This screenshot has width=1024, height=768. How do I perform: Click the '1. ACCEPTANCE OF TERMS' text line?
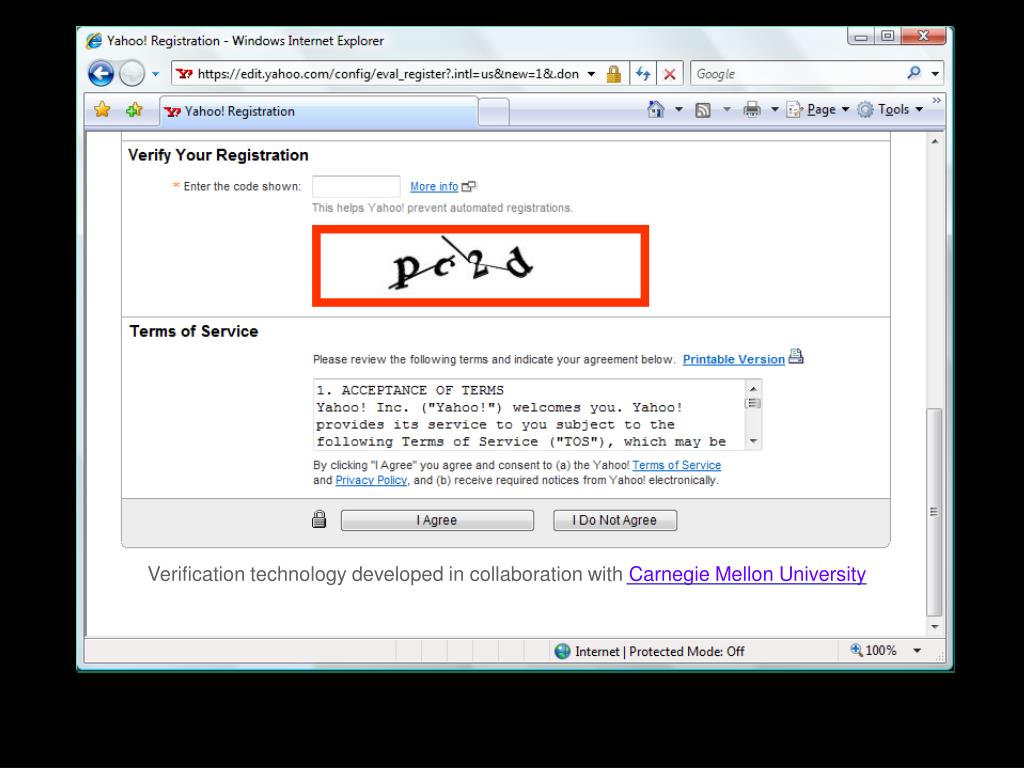pos(410,390)
